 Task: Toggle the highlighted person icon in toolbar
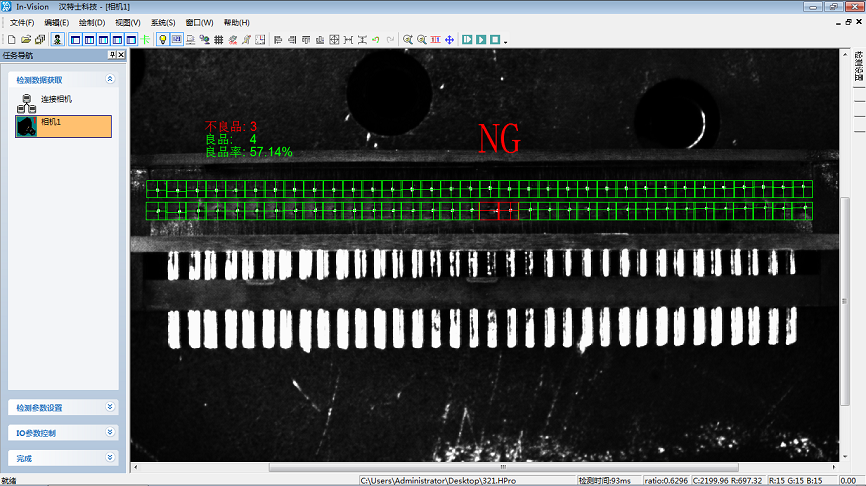pos(58,39)
